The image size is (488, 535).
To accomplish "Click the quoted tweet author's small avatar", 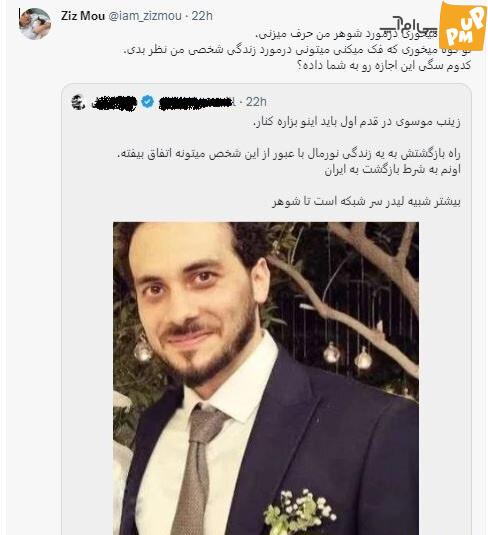I will point(78,102).
